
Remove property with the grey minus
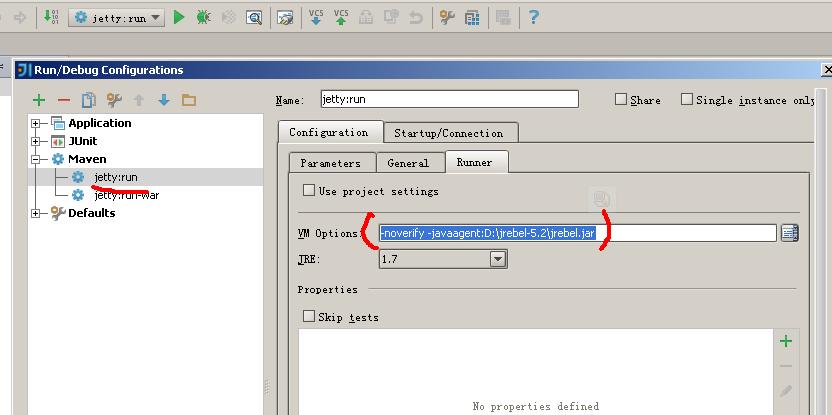point(786,366)
